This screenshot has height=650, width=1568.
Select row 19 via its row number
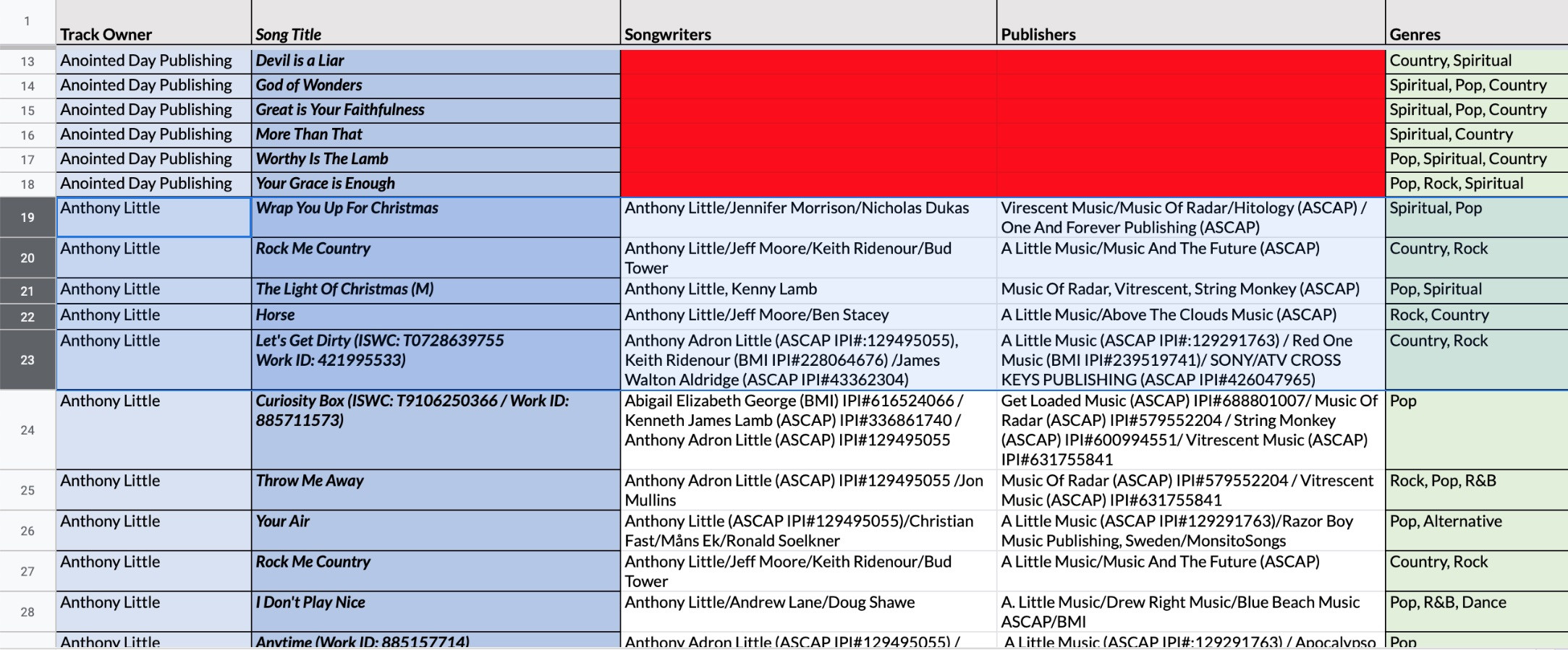27,217
